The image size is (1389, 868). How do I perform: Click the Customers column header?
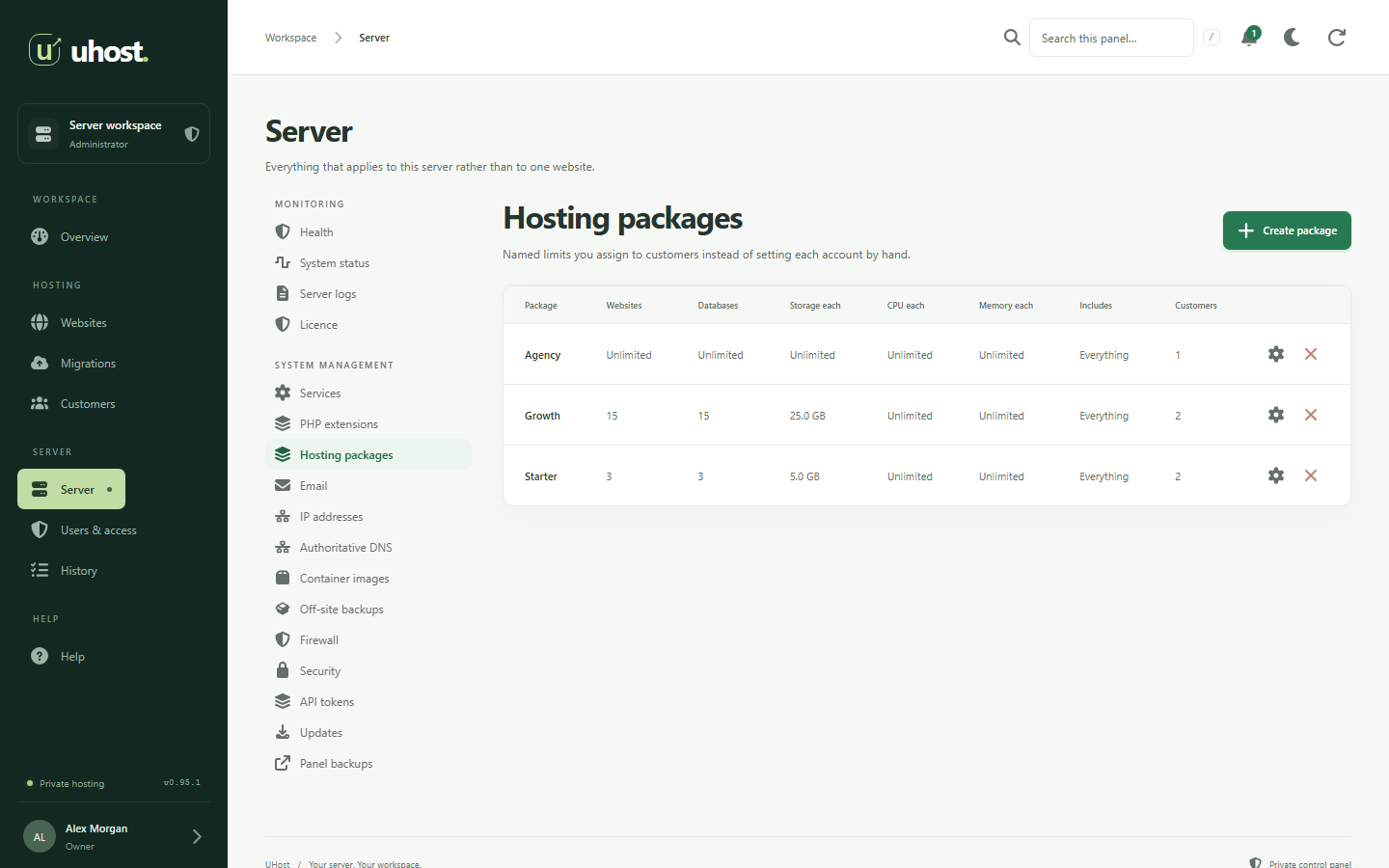(x=1196, y=306)
